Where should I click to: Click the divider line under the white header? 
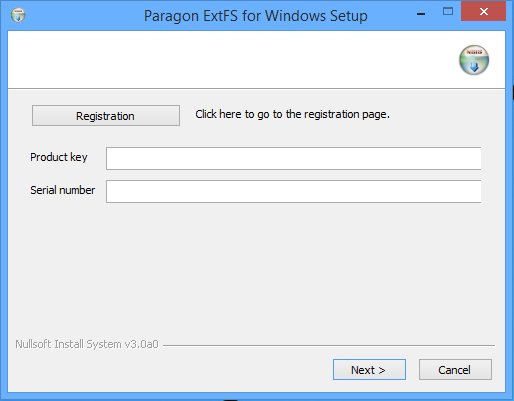[257, 89]
